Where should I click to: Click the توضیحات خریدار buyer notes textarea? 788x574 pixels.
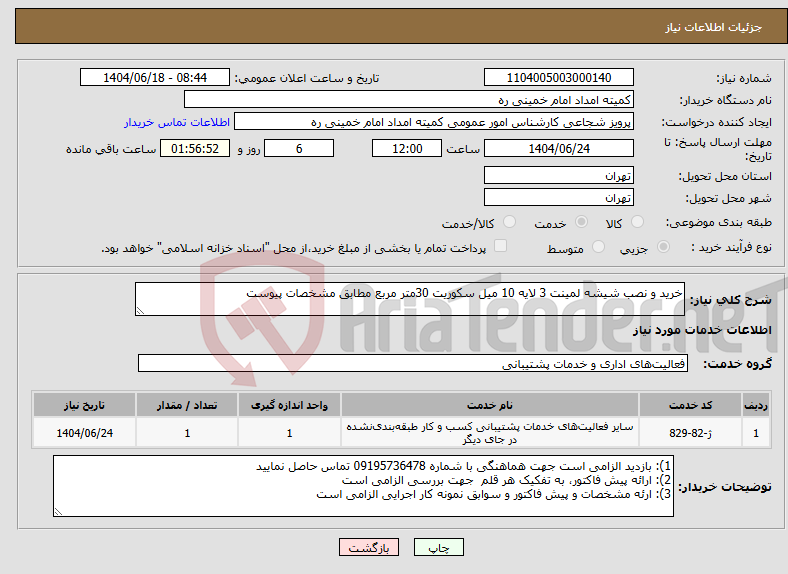[363, 486]
